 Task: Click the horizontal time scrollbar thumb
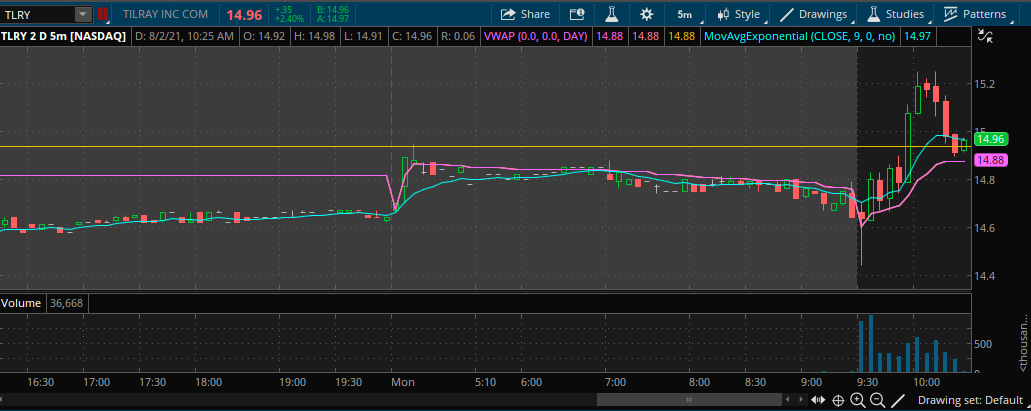pyautogui.click(x=689, y=399)
